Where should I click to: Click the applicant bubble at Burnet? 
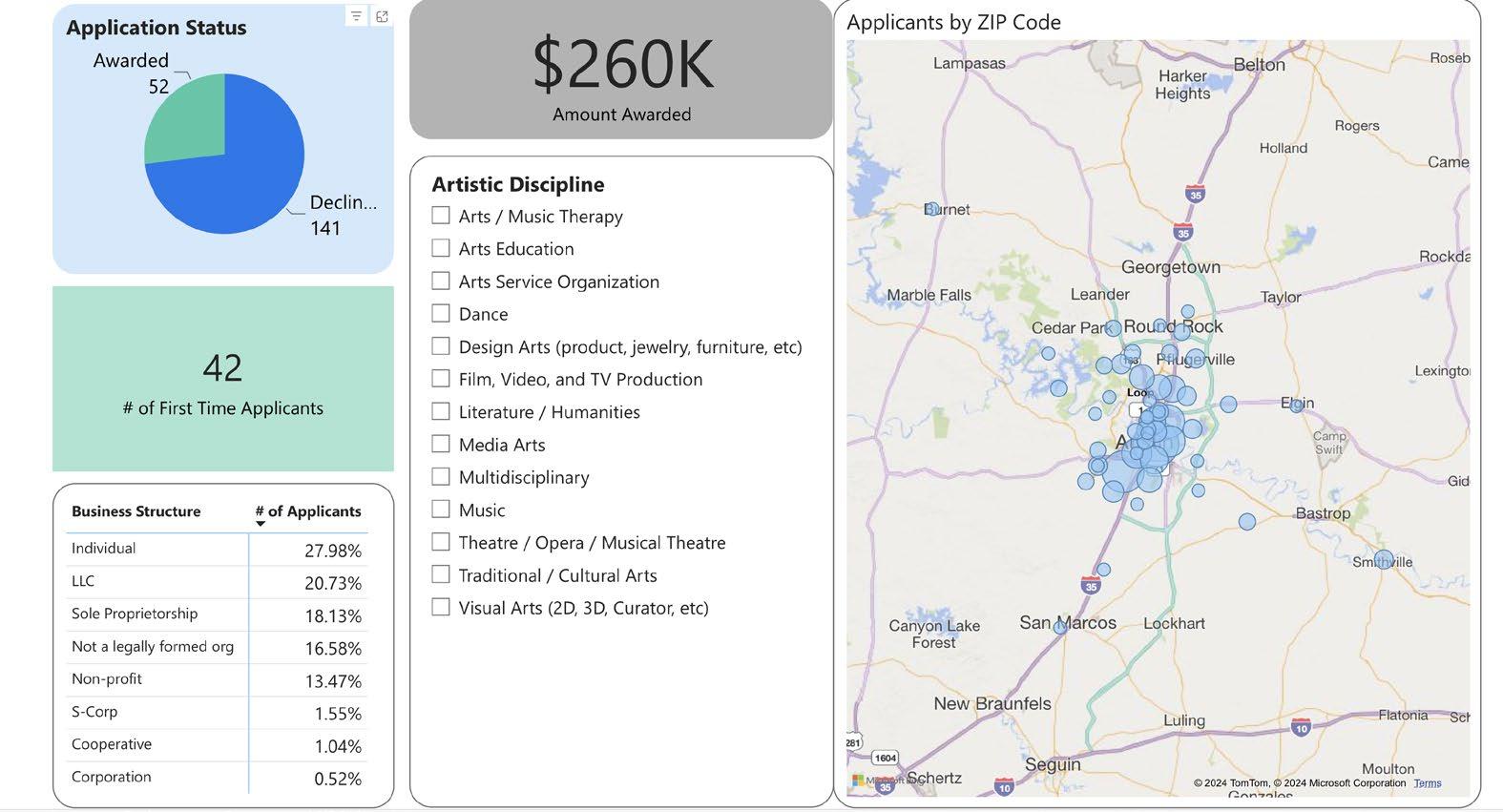[x=932, y=209]
